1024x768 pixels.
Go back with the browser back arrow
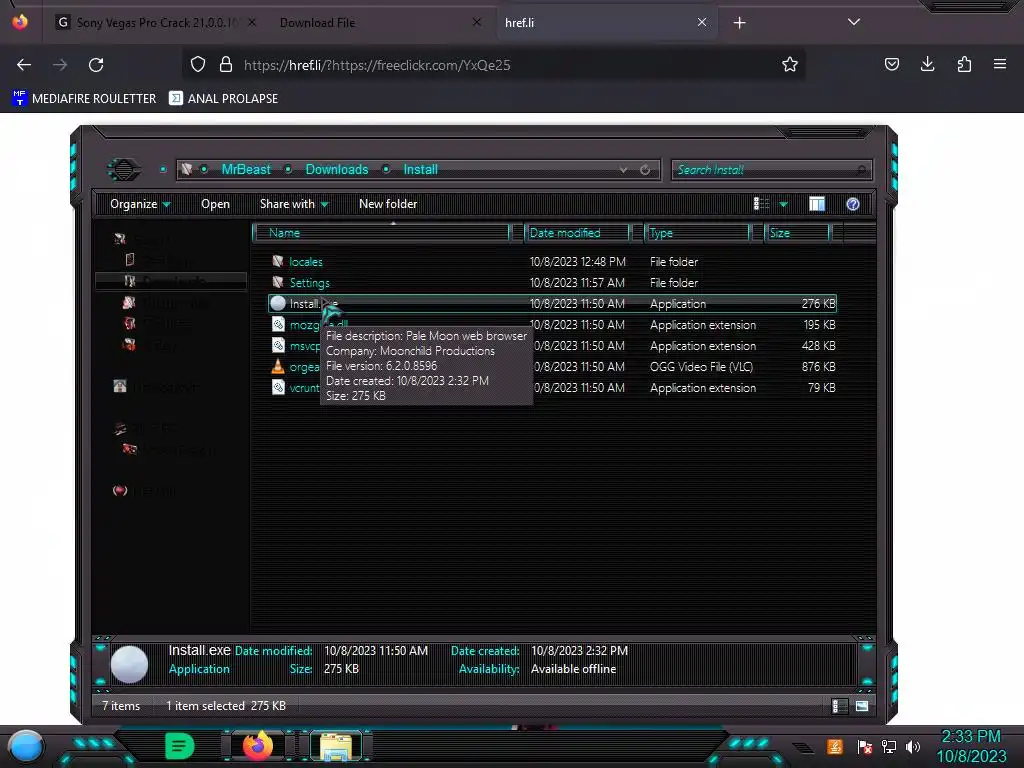pyautogui.click(x=24, y=65)
